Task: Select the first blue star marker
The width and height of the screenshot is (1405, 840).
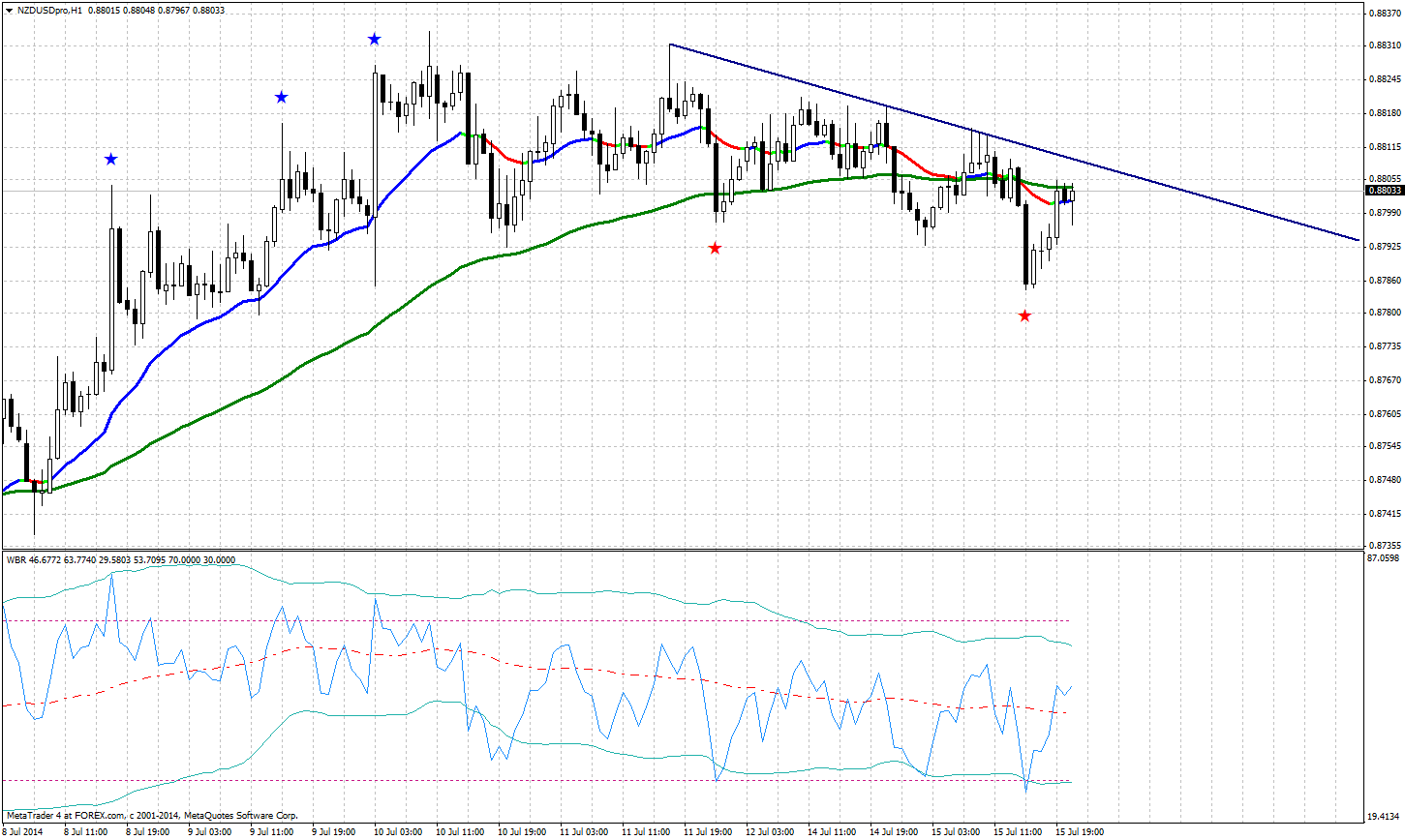Action: coord(110,158)
